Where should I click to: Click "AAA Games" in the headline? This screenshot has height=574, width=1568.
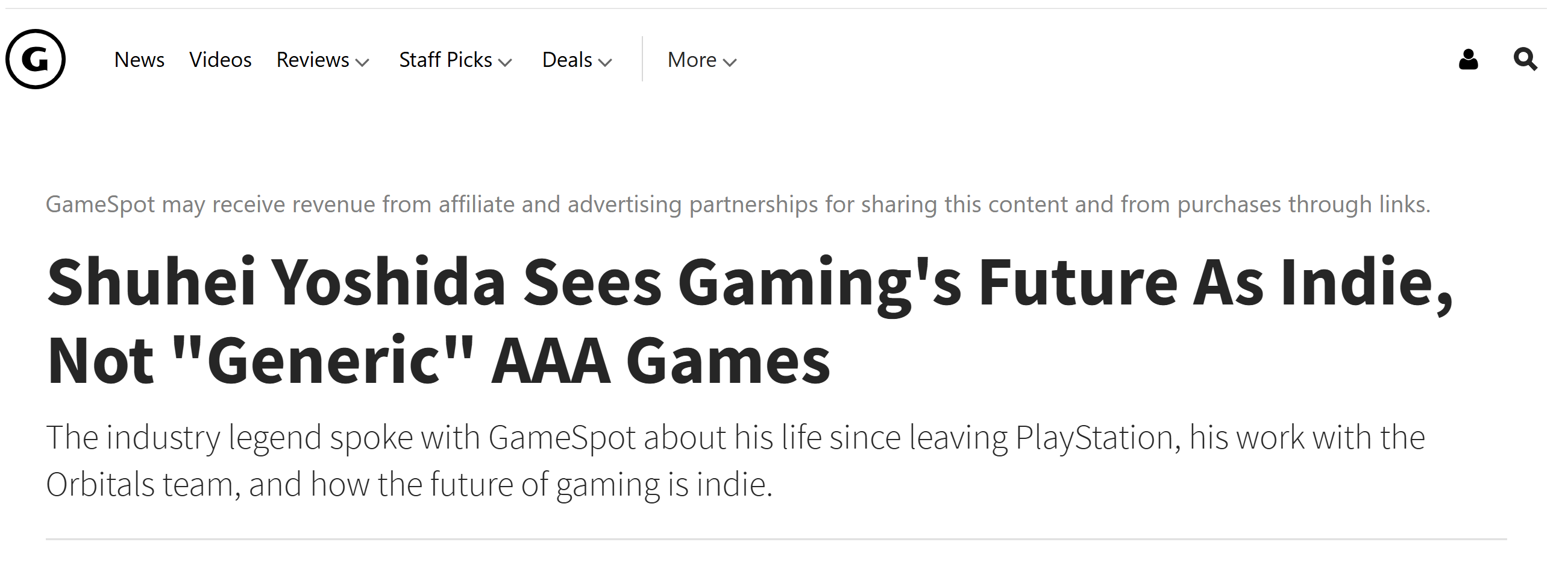pos(660,361)
